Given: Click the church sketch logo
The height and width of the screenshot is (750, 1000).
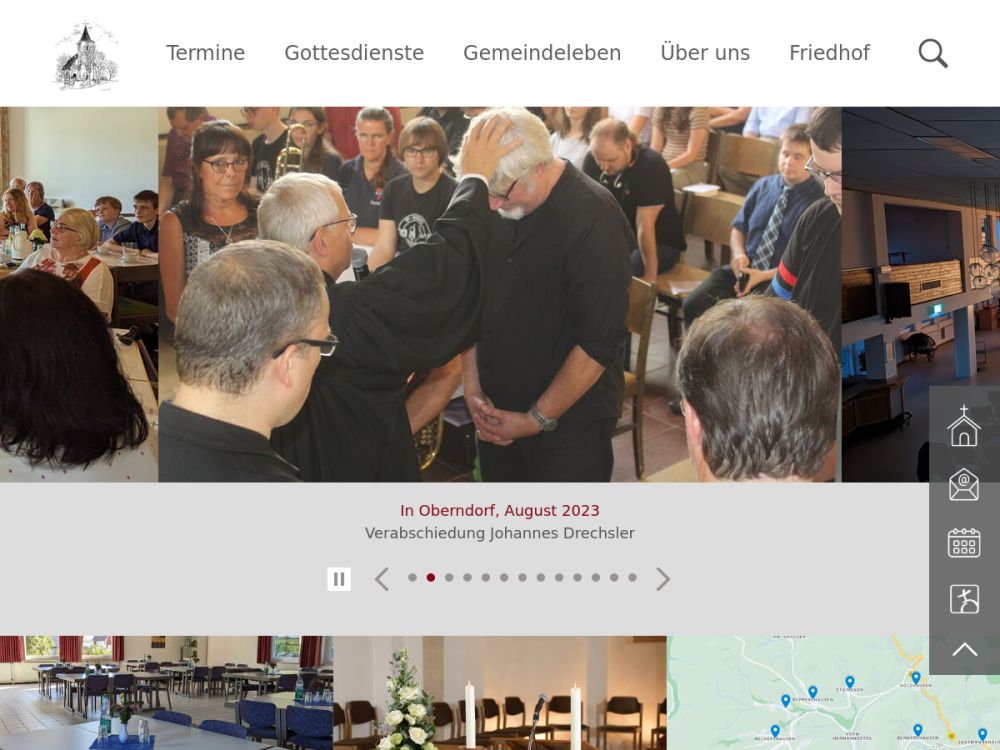Looking at the screenshot, I should click(x=86, y=55).
